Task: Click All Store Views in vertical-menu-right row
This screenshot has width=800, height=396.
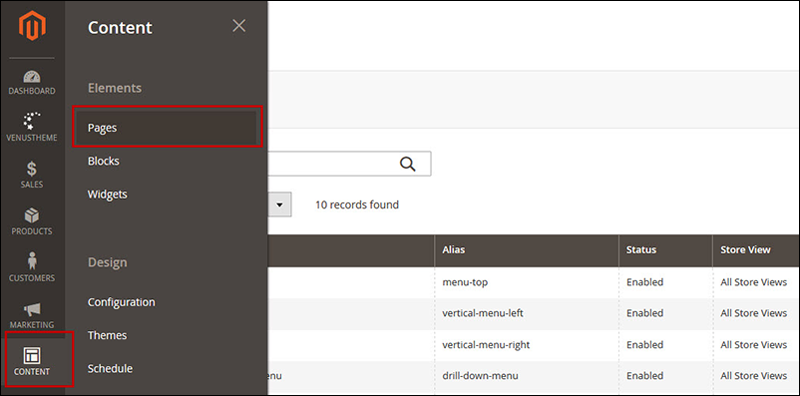Action: coord(754,345)
